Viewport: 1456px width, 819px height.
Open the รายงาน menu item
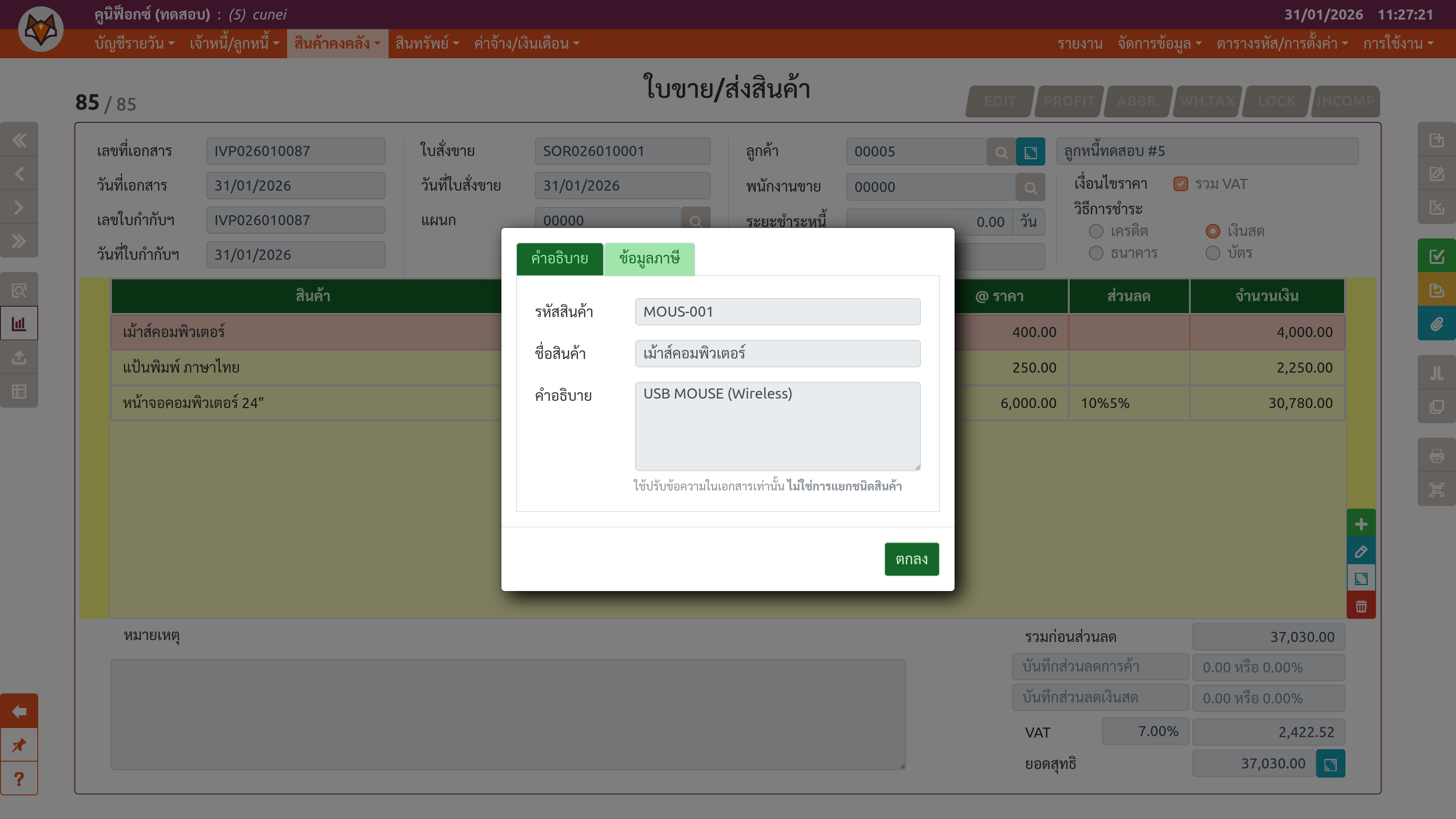(x=1080, y=44)
